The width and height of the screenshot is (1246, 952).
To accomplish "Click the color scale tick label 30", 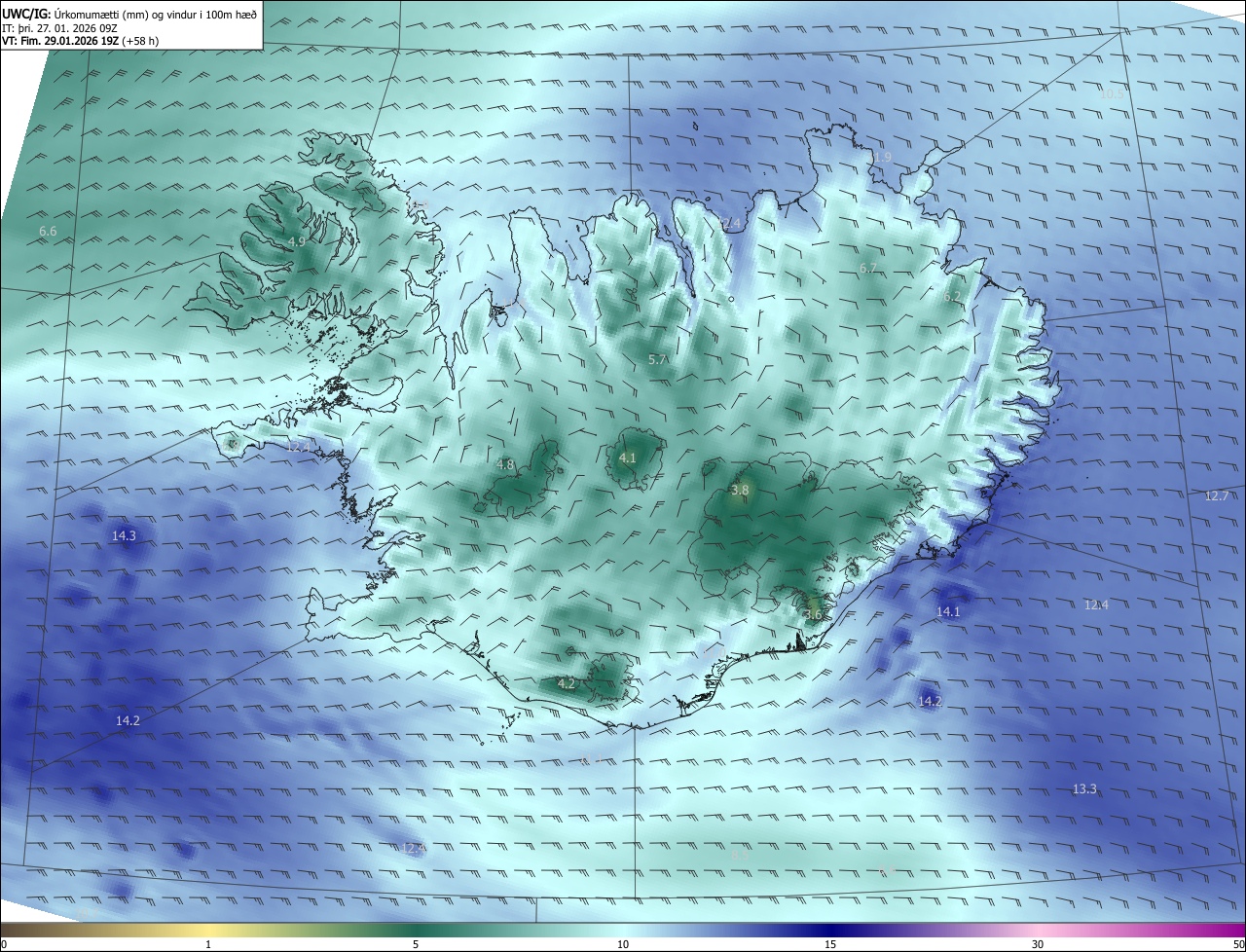I will click(x=1038, y=945).
